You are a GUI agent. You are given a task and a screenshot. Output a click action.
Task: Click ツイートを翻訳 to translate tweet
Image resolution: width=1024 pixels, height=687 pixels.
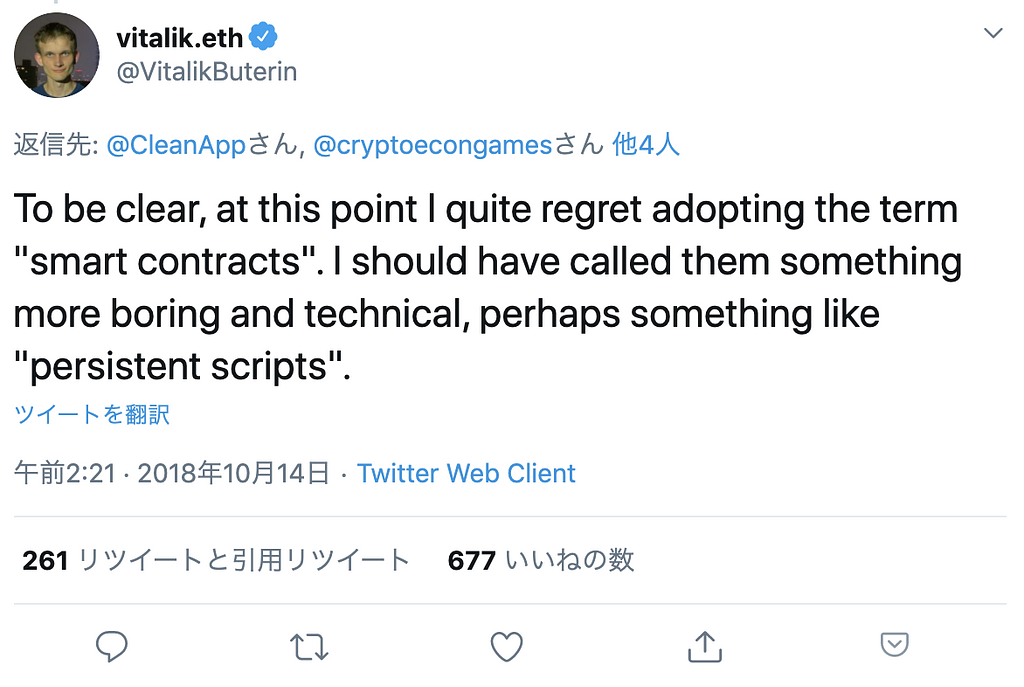[92, 415]
